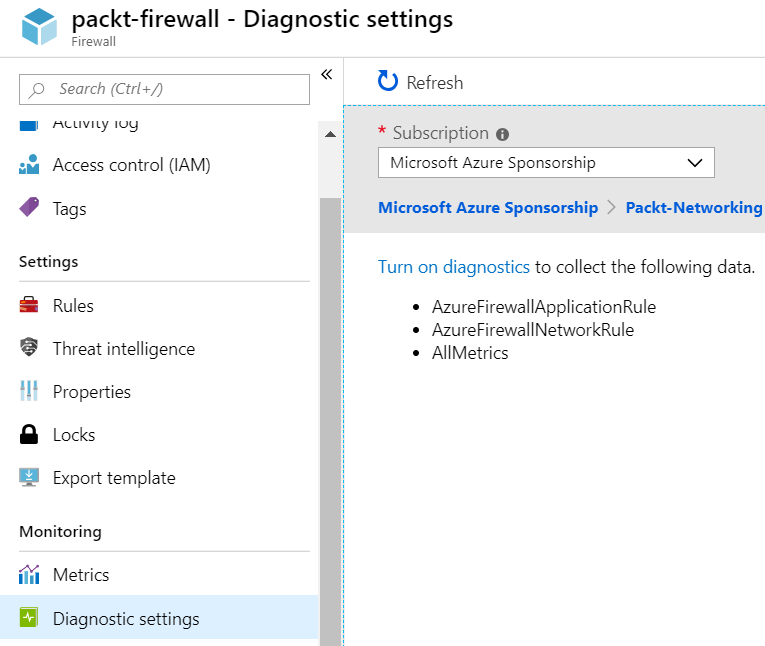Open the Activity log menu item
This screenshot has height=646, width=765.
tap(95, 124)
